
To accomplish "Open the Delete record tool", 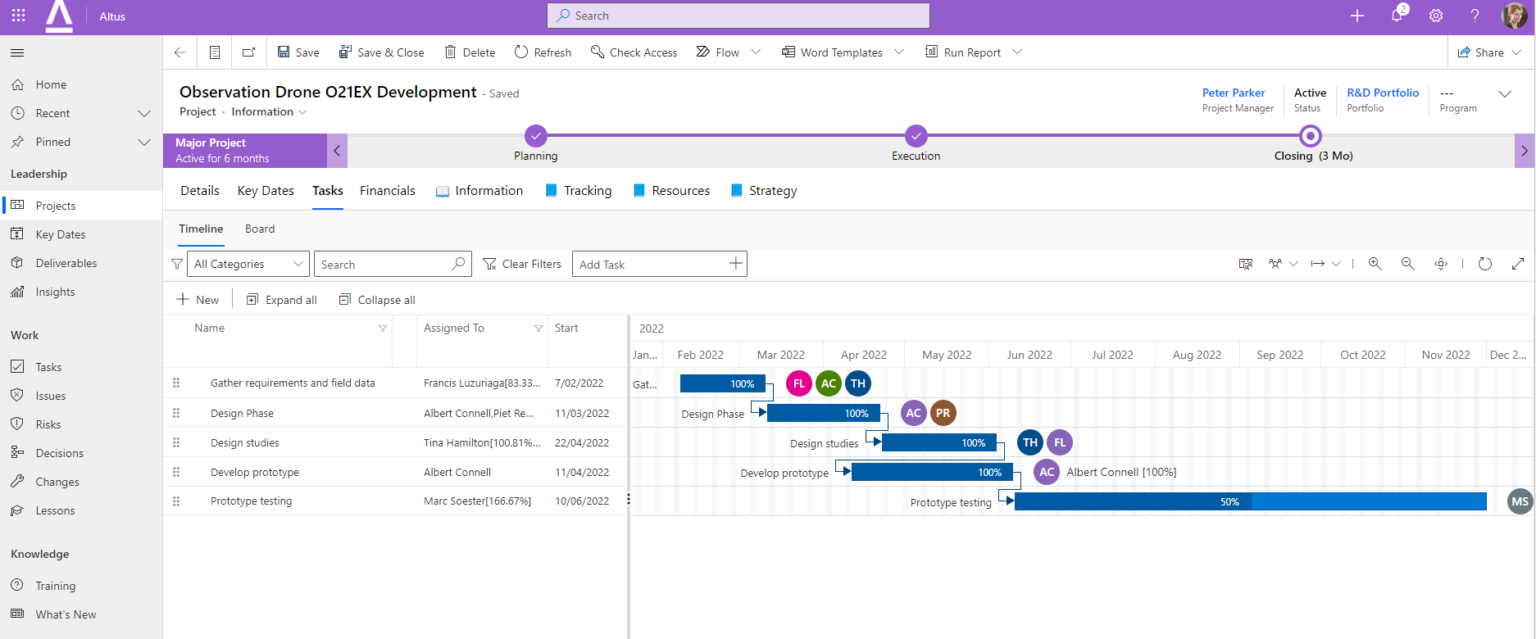I will point(469,51).
